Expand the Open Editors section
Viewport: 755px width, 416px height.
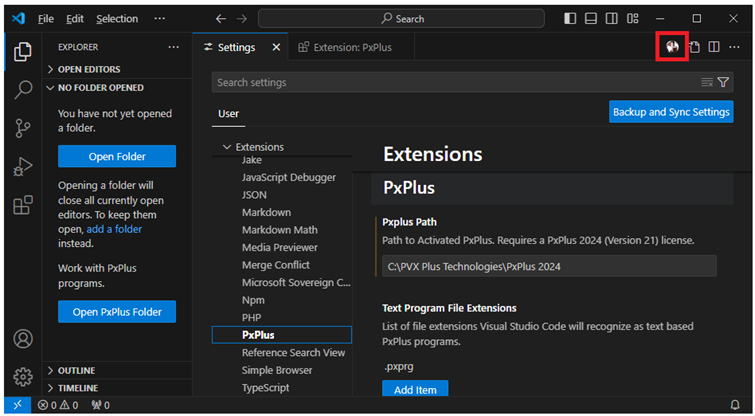pos(89,69)
